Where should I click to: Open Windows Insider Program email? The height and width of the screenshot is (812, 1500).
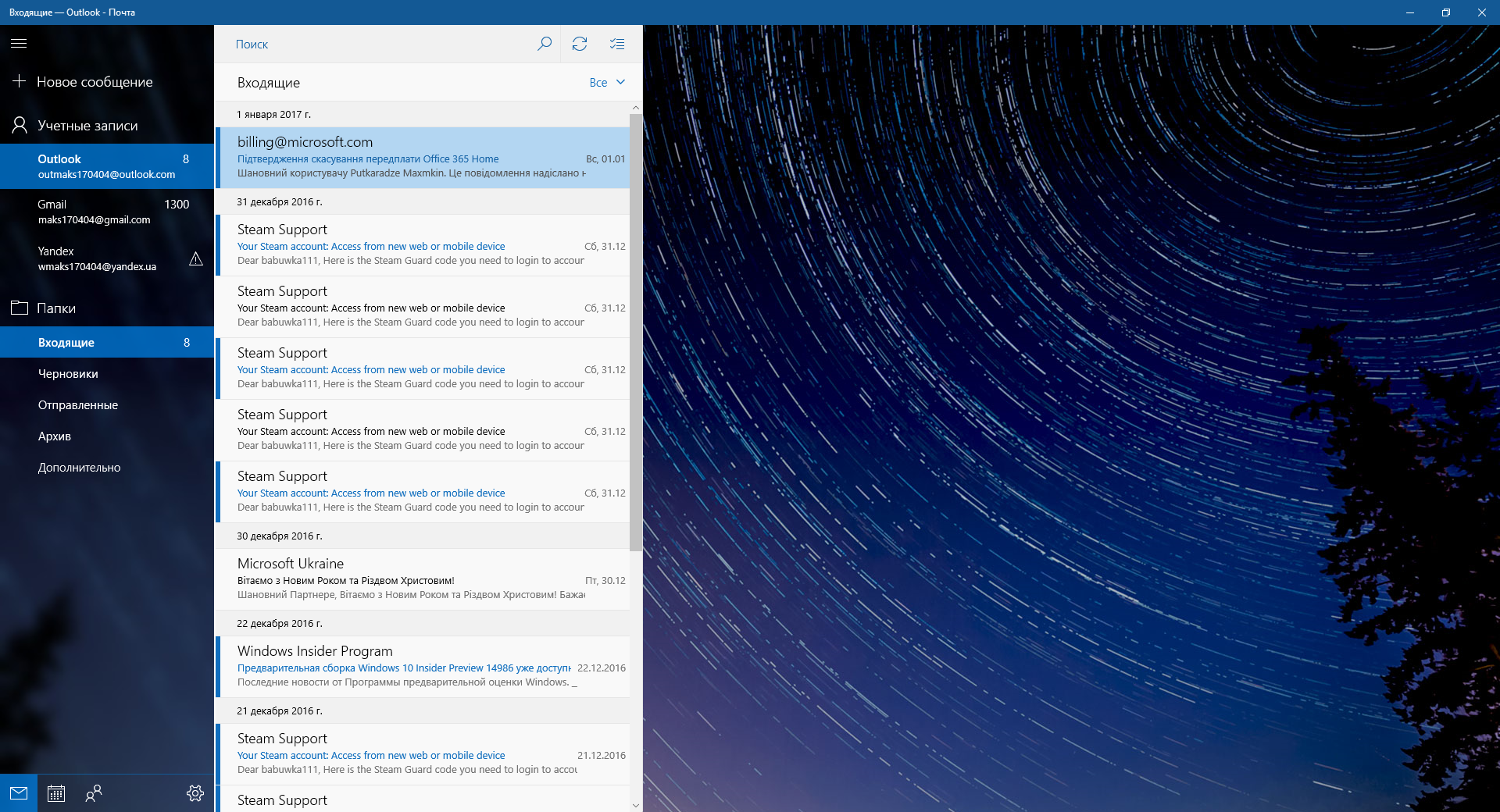tap(423, 667)
